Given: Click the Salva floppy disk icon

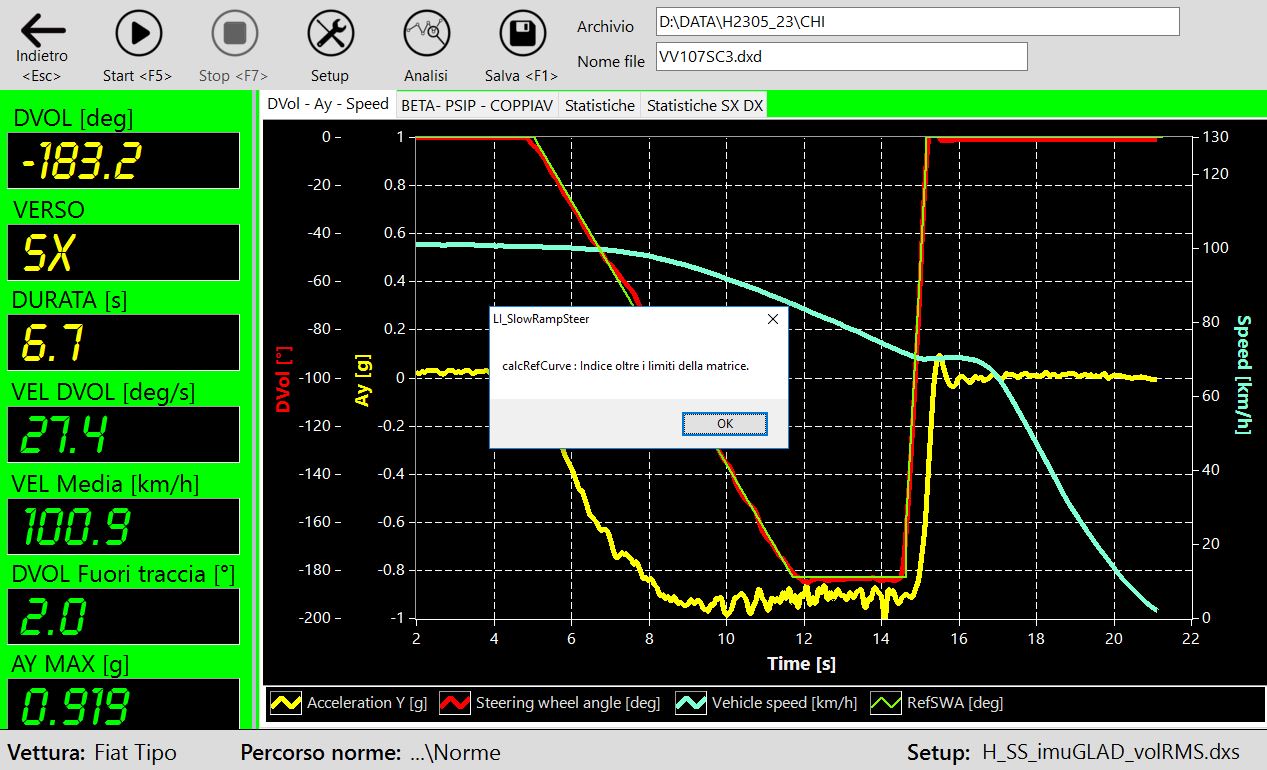Looking at the screenshot, I should point(521,34).
